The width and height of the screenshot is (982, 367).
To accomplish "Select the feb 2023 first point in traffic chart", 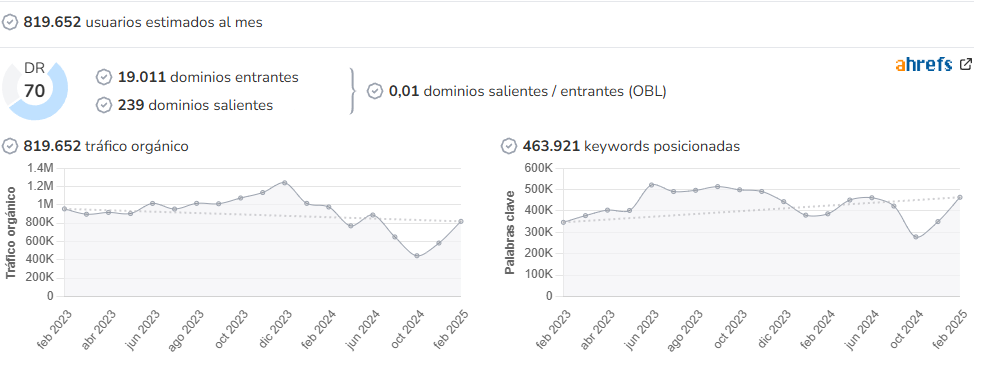I will 64,209.
